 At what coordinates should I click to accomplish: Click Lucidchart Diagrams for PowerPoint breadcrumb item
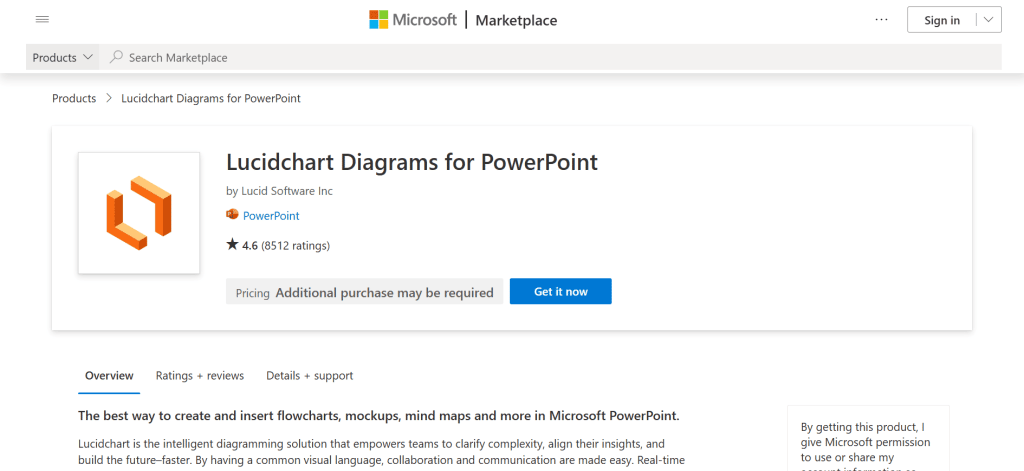[x=211, y=99]
